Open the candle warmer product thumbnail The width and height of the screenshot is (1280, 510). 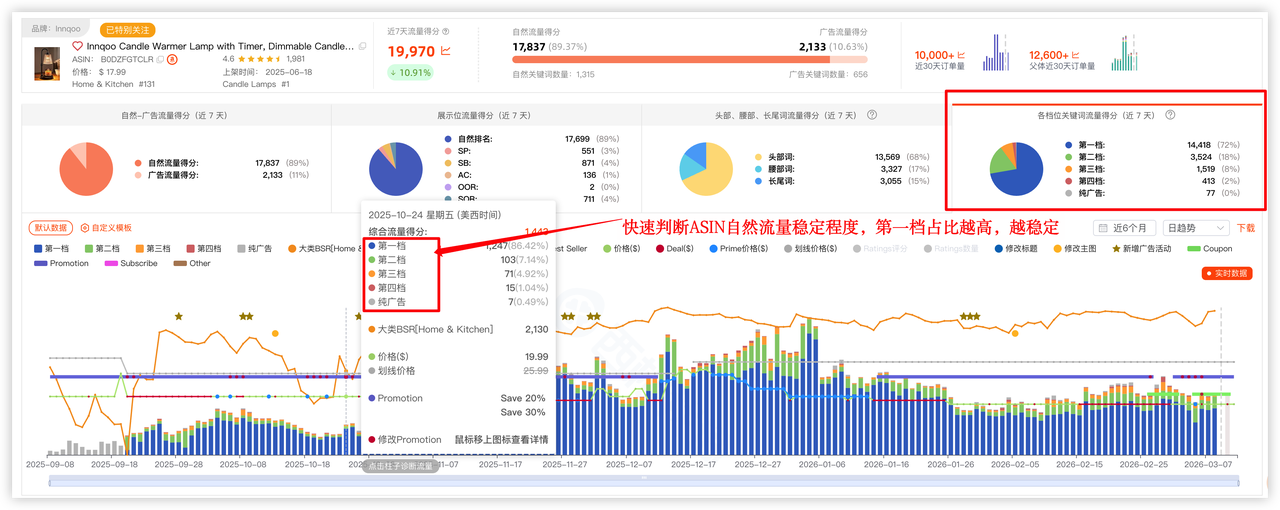tap(46, 65)
